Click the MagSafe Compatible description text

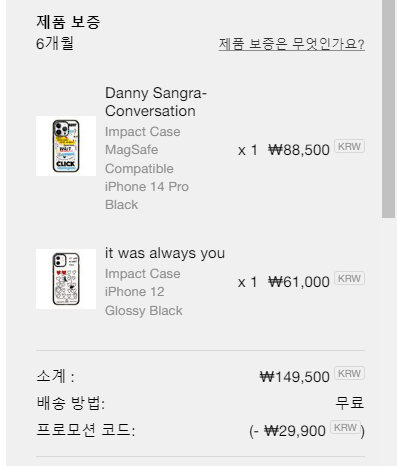click(x=139, y=159)
